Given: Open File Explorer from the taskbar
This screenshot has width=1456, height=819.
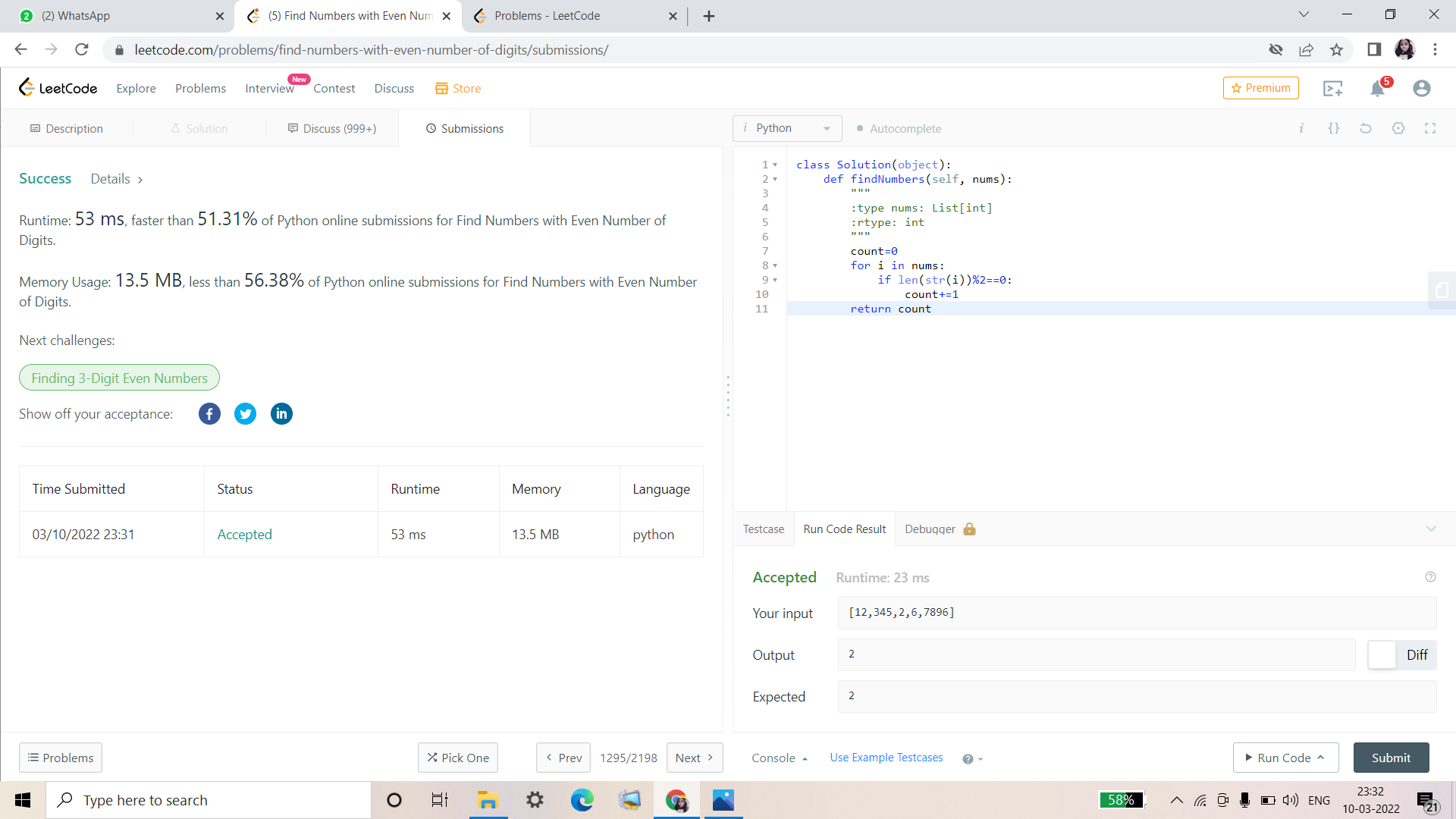Looking at the screenshot, I should (x=487, y=800).
